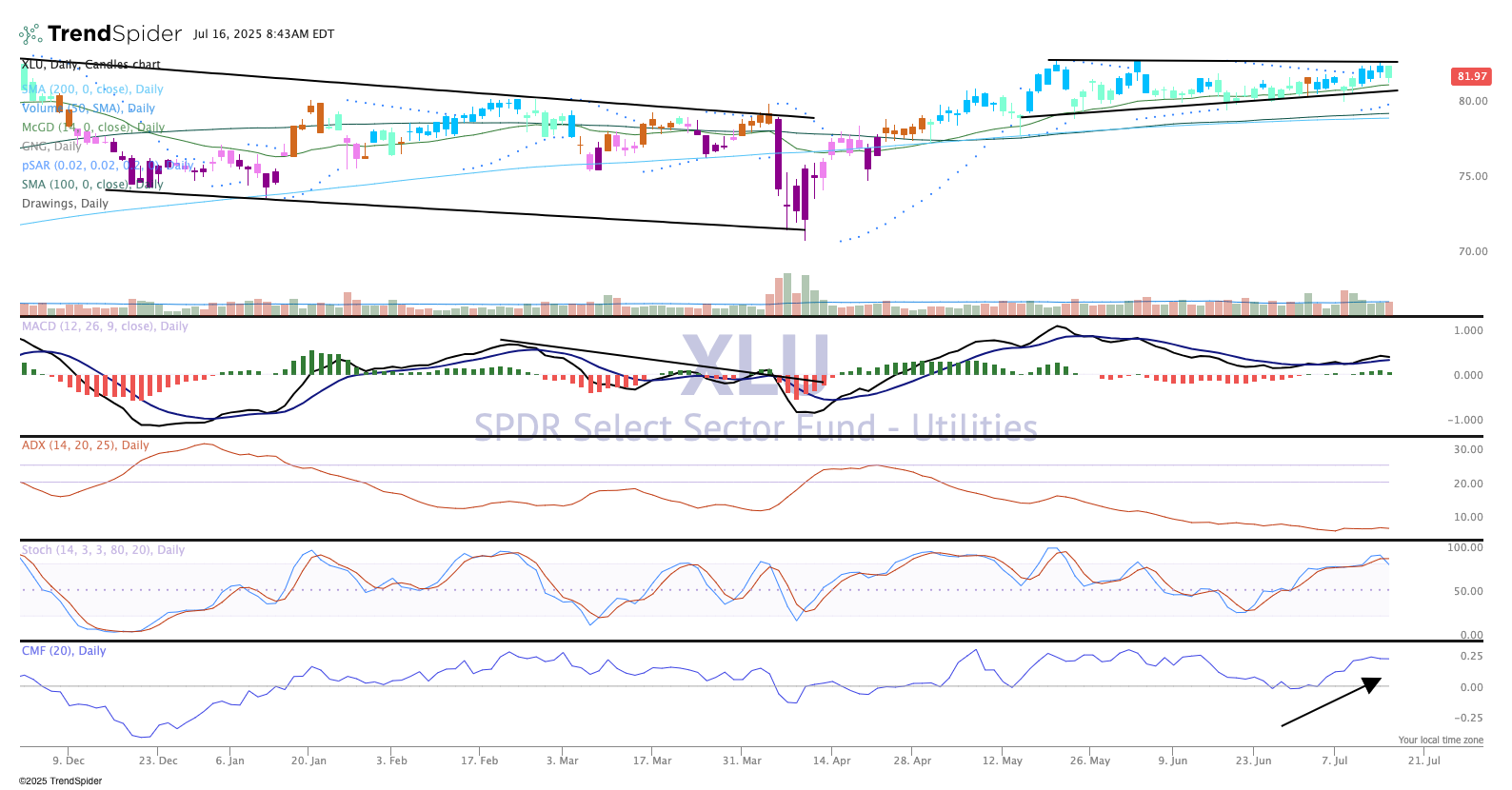Select the XLU, Daily, Candles chart label
1512x790 pixels.
[91, 65]
